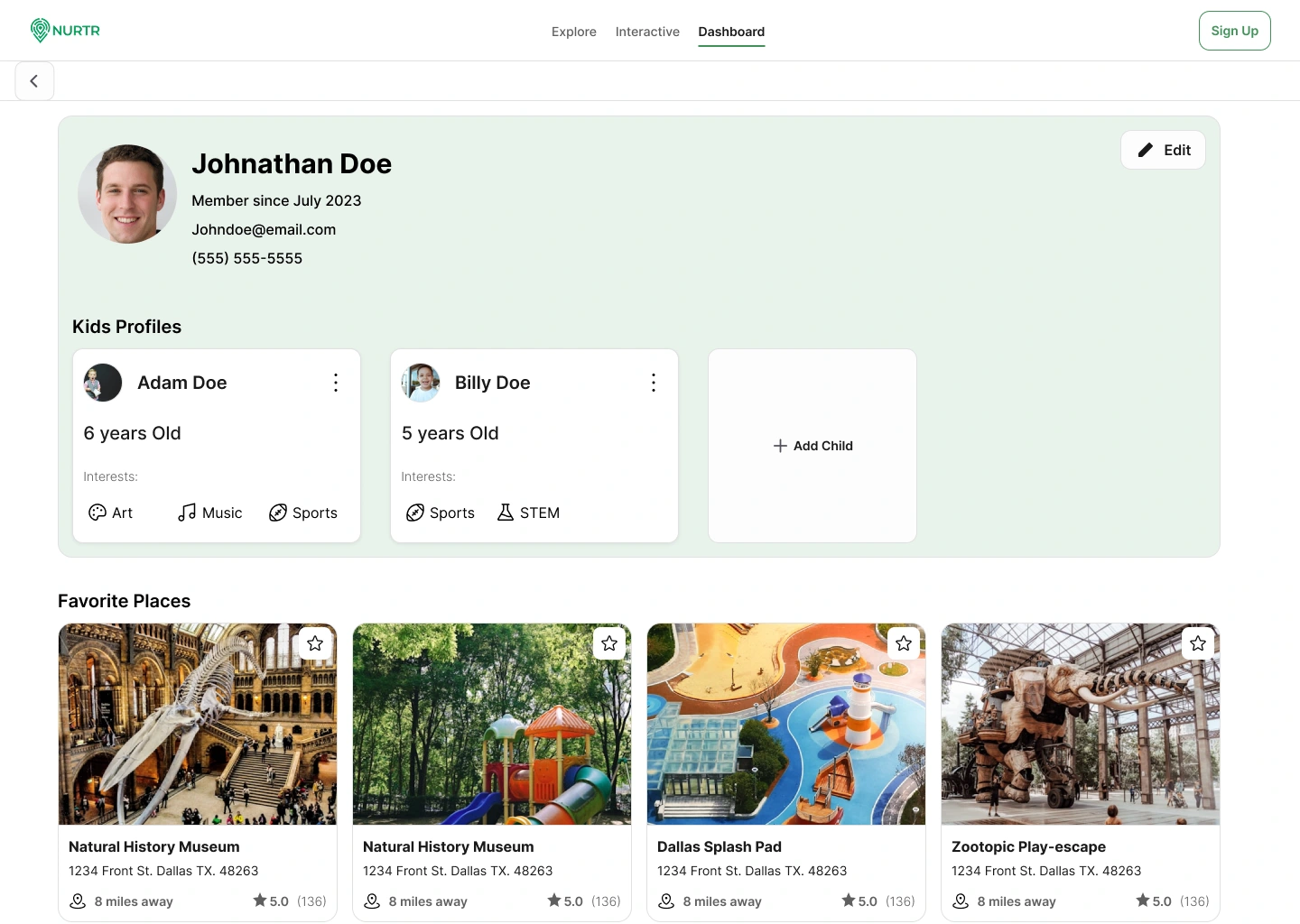Click the distance pin icon under Dallas Splash Pad
The height and width of the screenshot is (924, 1300).
666,901
